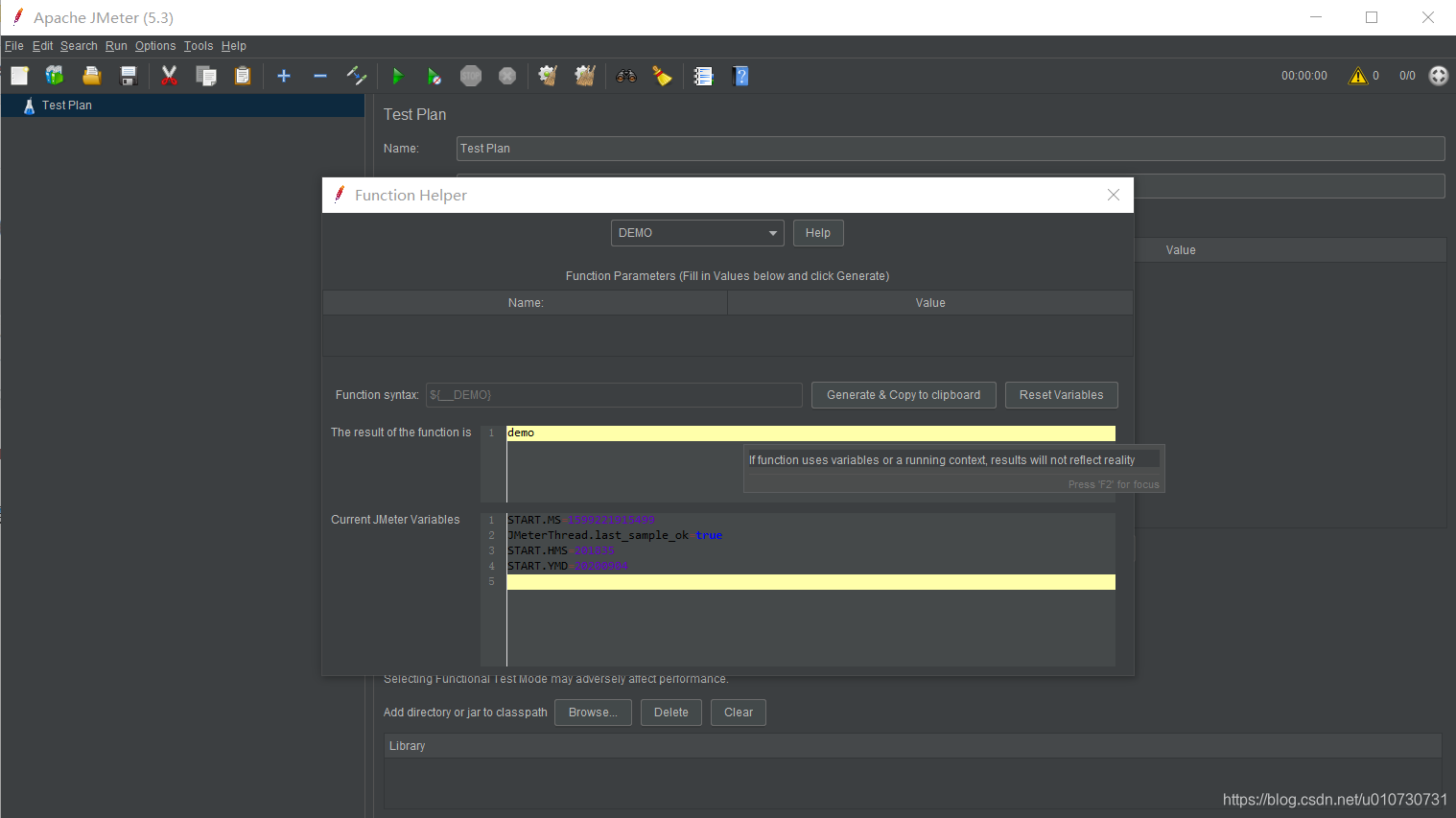Open the Help question mark icon
Viewport: 1456px width, 818px height.
point(740,76)
